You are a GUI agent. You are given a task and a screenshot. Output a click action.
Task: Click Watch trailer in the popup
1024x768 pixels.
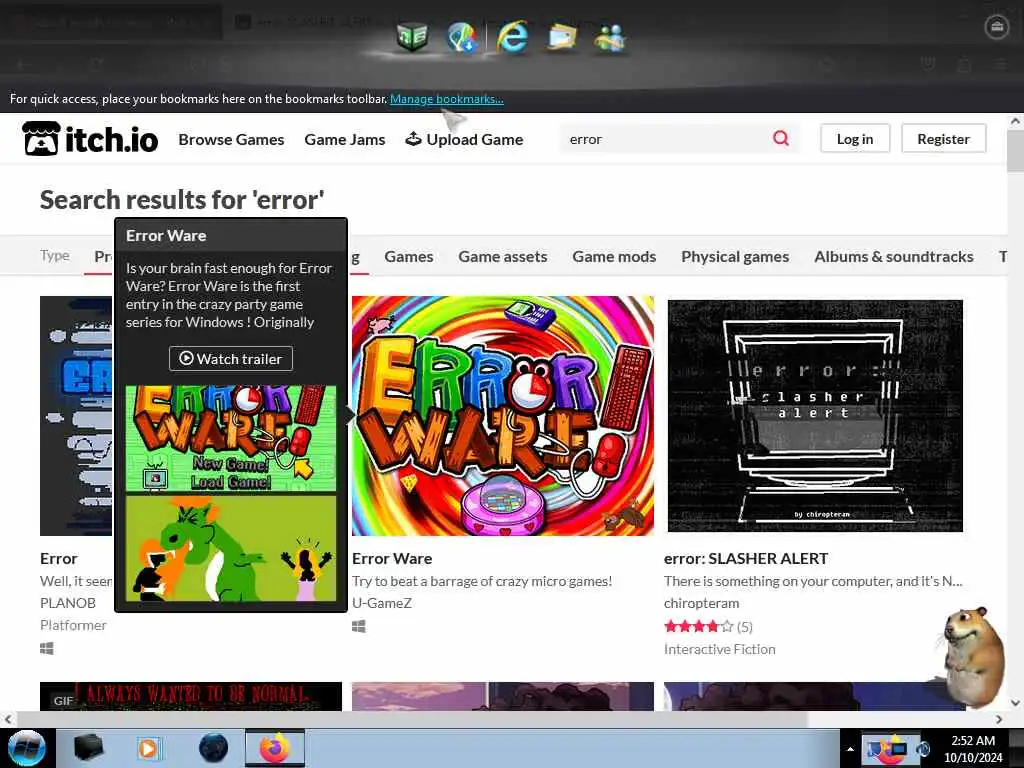231,359
